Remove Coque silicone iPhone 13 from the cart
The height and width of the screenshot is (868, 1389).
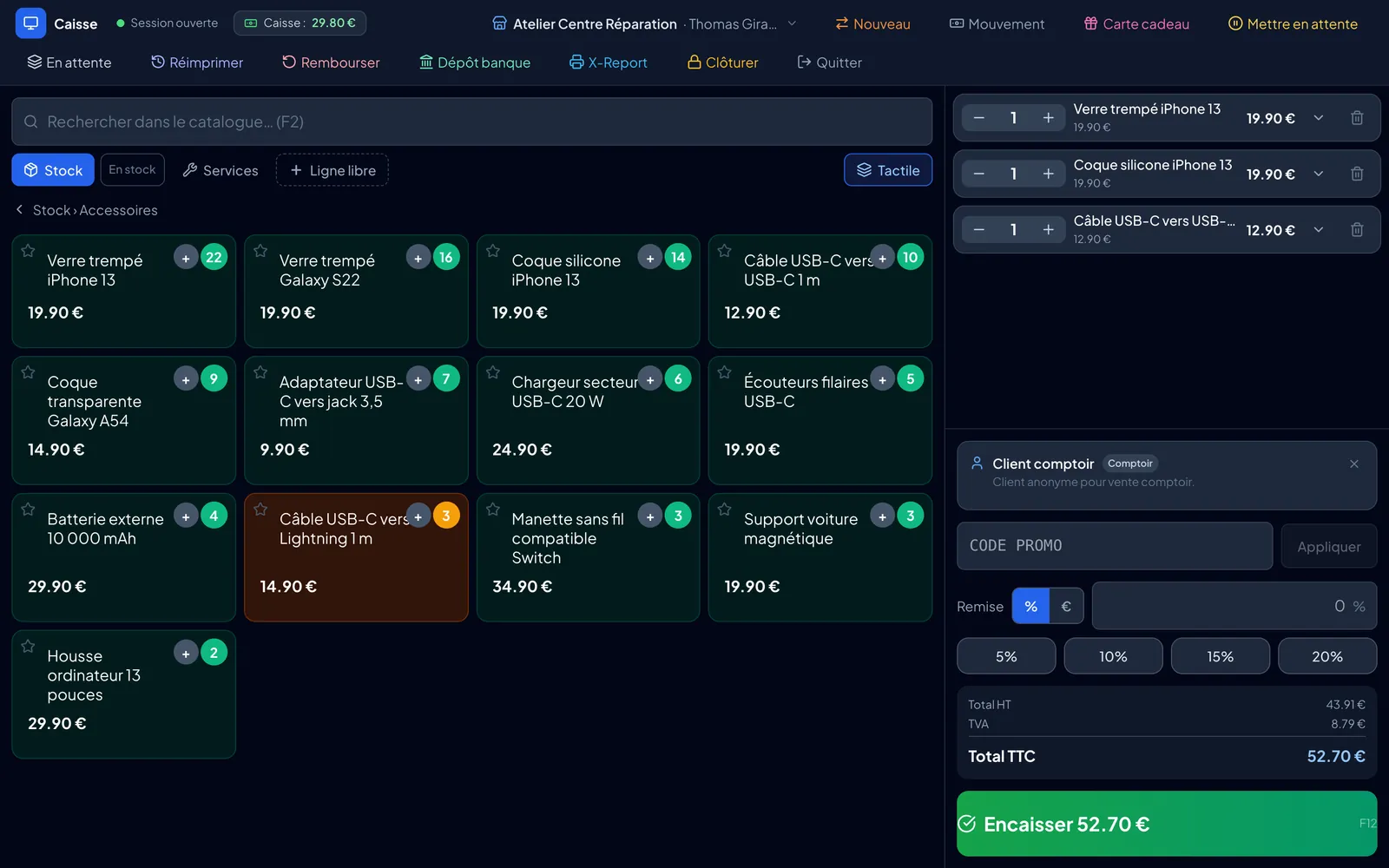pyautogui.click(x=1357, y=174)
